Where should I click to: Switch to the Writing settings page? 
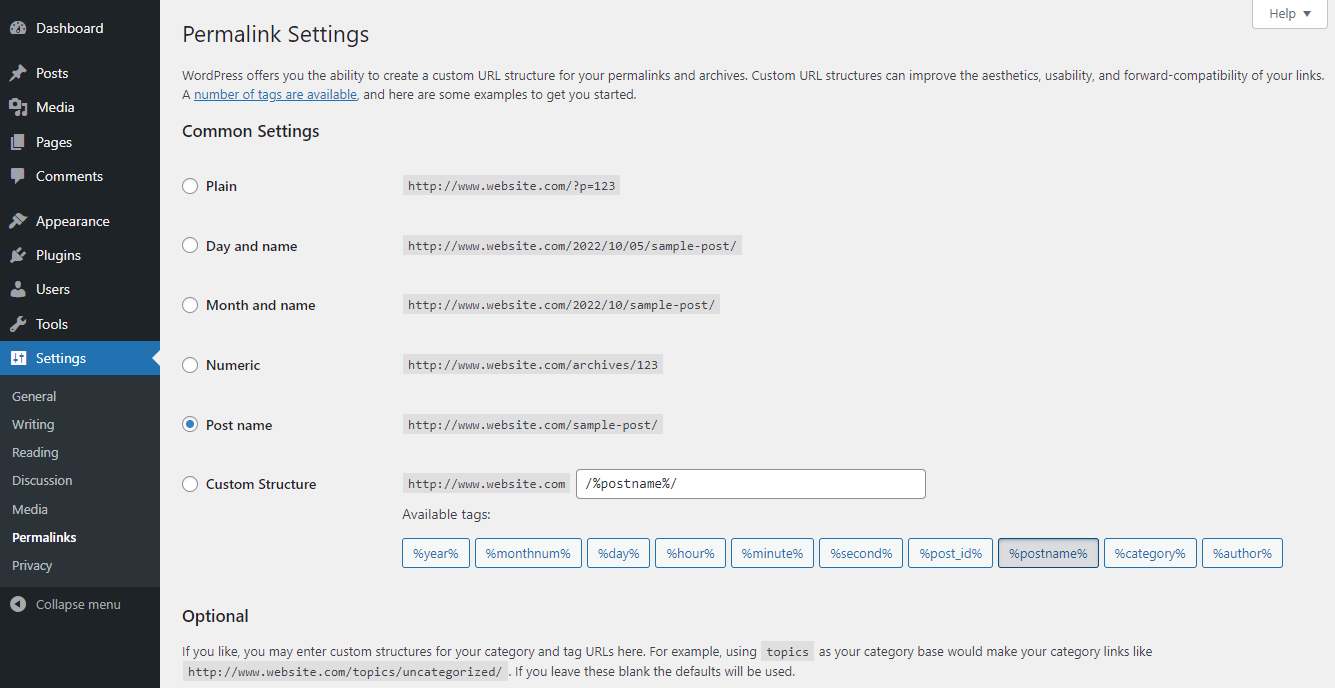33,424
